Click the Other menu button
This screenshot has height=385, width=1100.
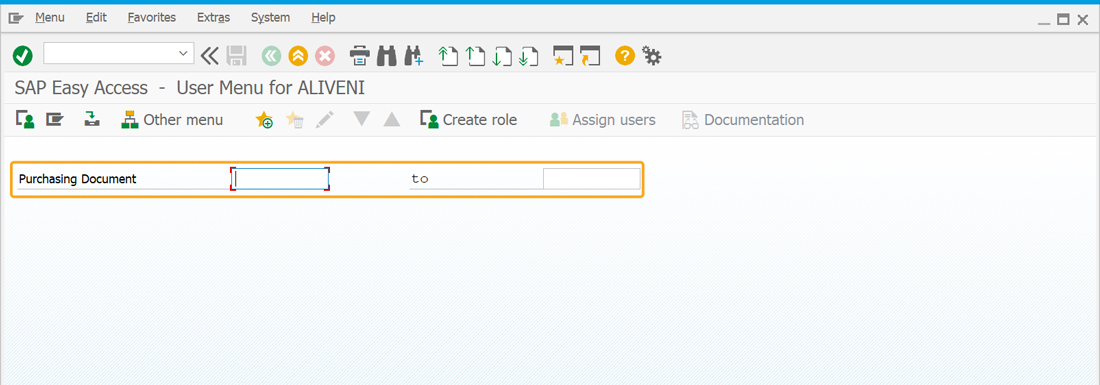coord(173,120)
